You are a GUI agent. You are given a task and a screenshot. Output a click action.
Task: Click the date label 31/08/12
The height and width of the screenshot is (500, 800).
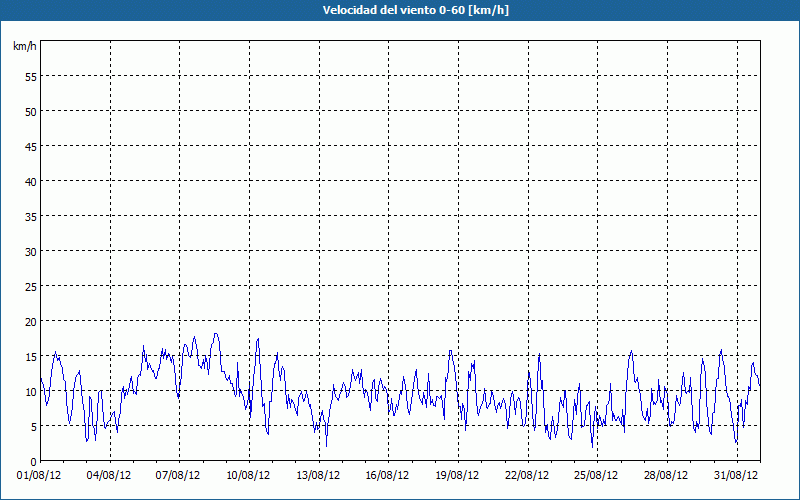click(736, 476)
